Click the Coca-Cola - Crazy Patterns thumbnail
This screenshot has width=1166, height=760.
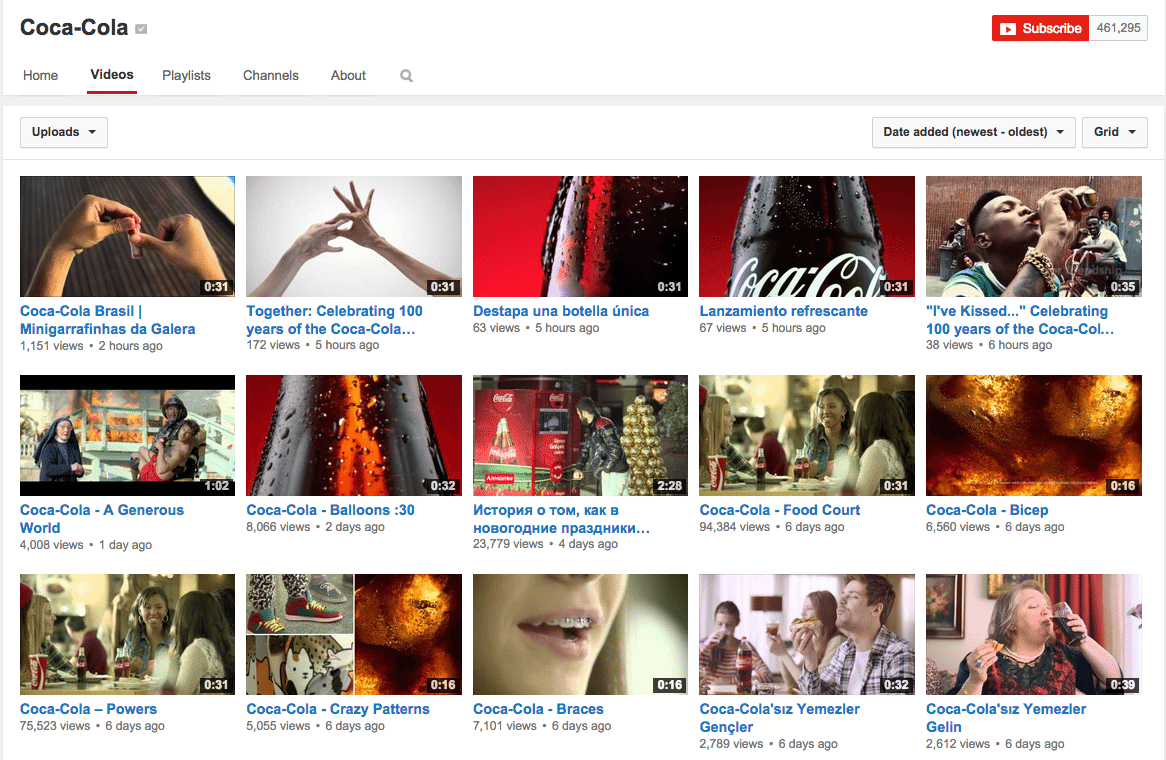pyautogui.click(x=353, y=634)
